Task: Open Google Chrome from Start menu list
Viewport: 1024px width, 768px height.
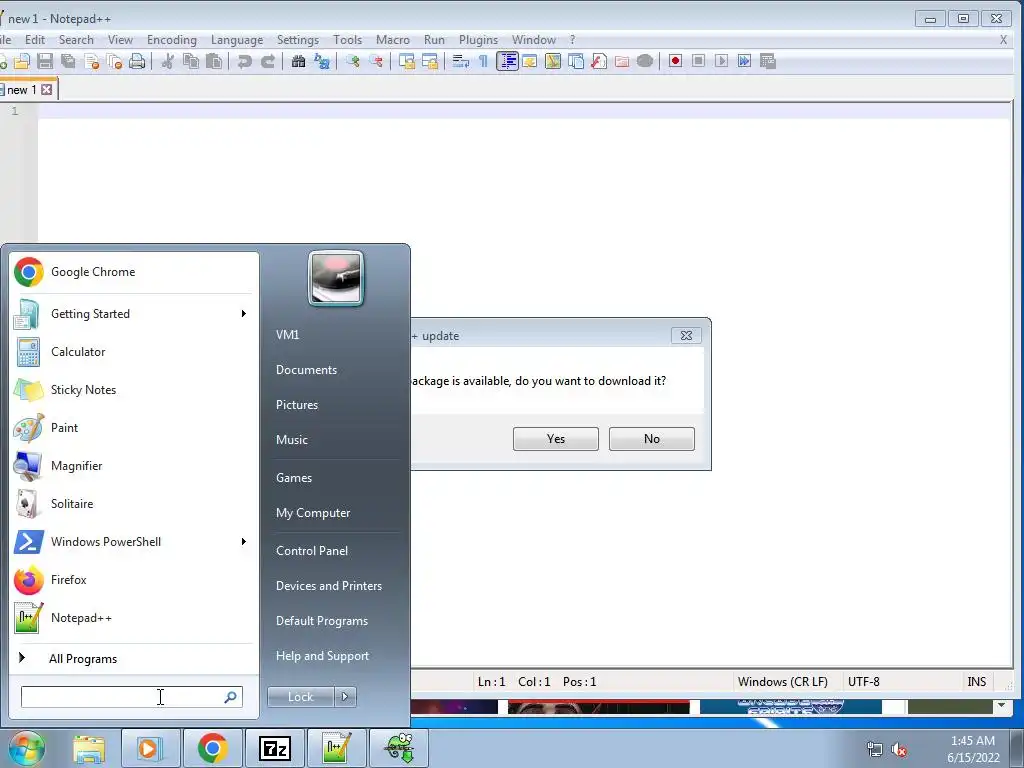Action: click(133, 272)
